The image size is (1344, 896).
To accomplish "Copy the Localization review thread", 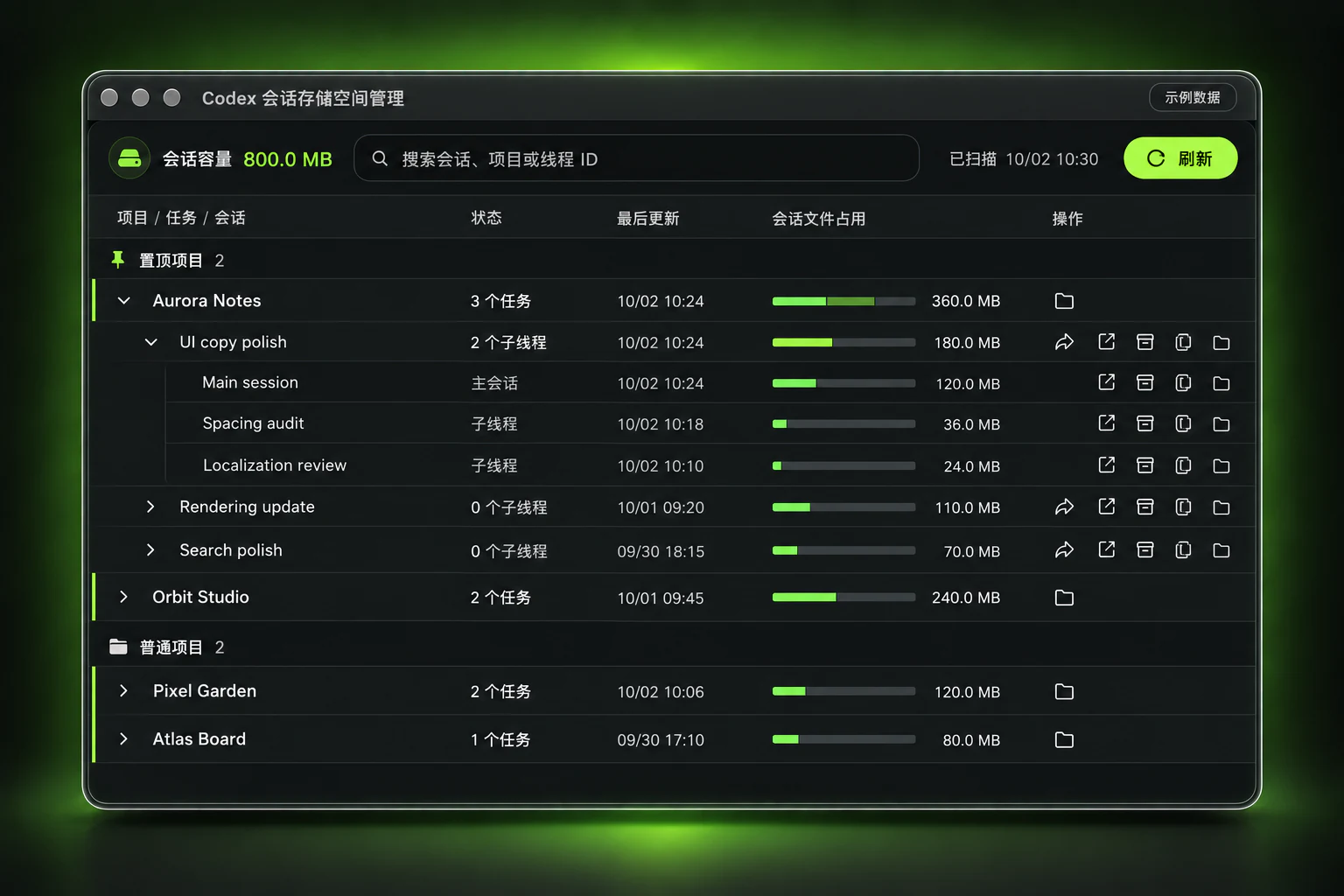I will [x=1183, y=465].
